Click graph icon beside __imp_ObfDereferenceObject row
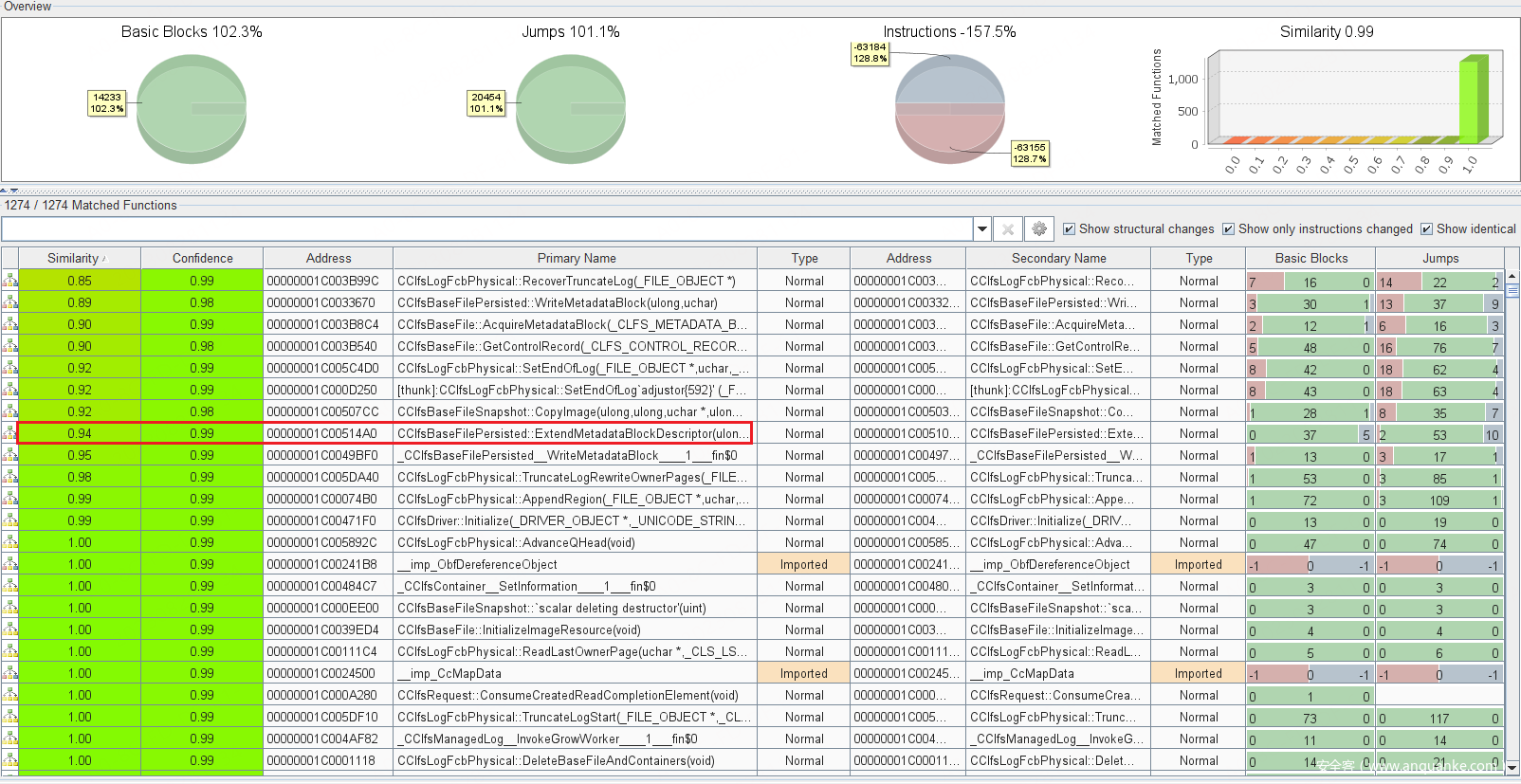 click(x=9, y=564)
